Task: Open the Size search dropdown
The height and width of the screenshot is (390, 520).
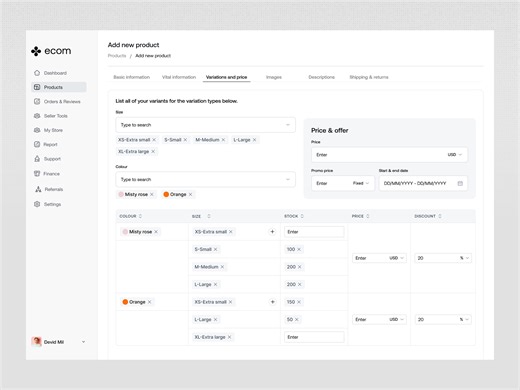Action: pos(205,125)
